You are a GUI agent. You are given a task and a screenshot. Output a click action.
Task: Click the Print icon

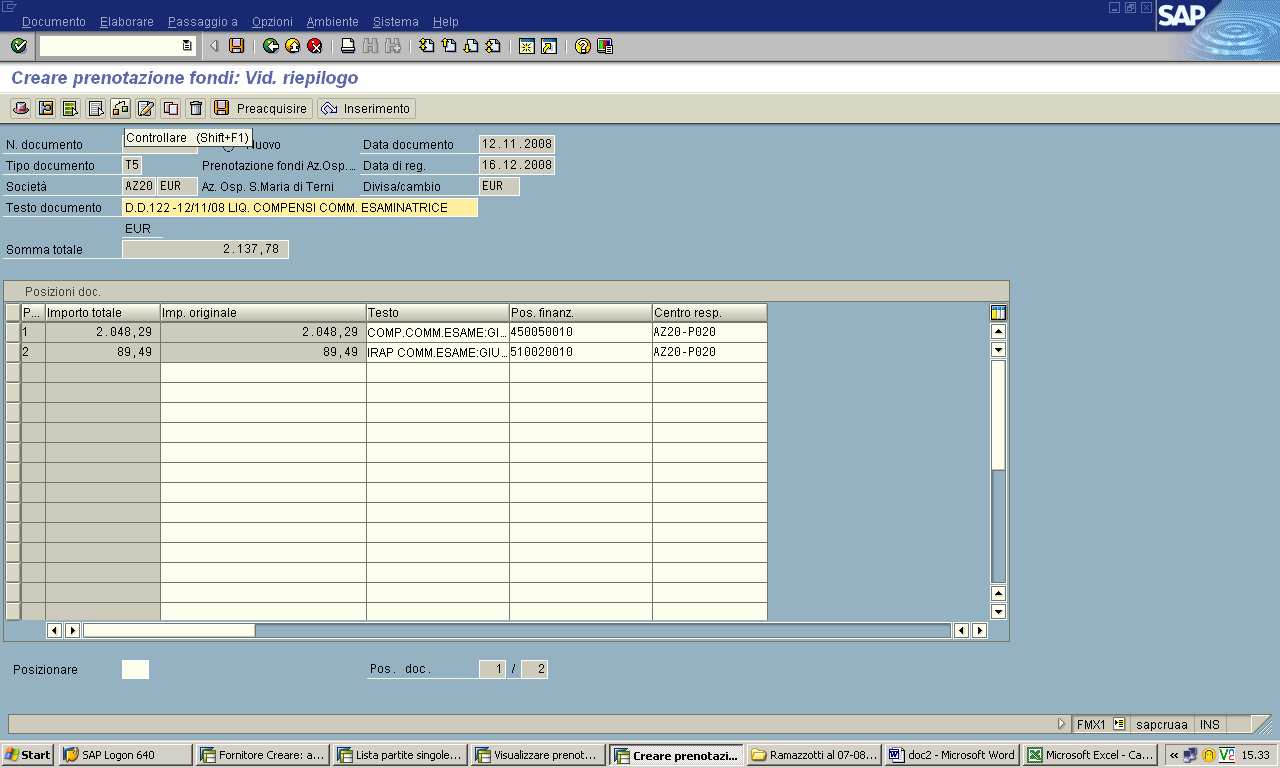pos(348,46)
